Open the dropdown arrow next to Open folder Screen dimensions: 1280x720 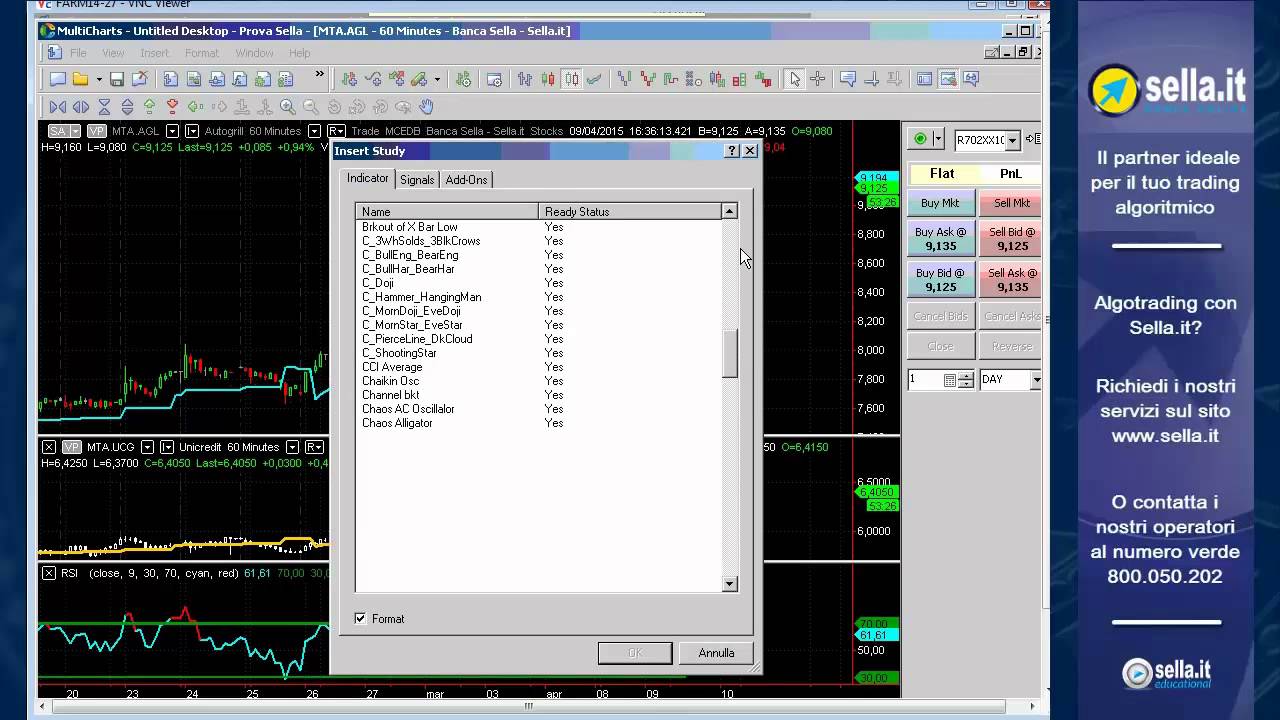(99, 79)
